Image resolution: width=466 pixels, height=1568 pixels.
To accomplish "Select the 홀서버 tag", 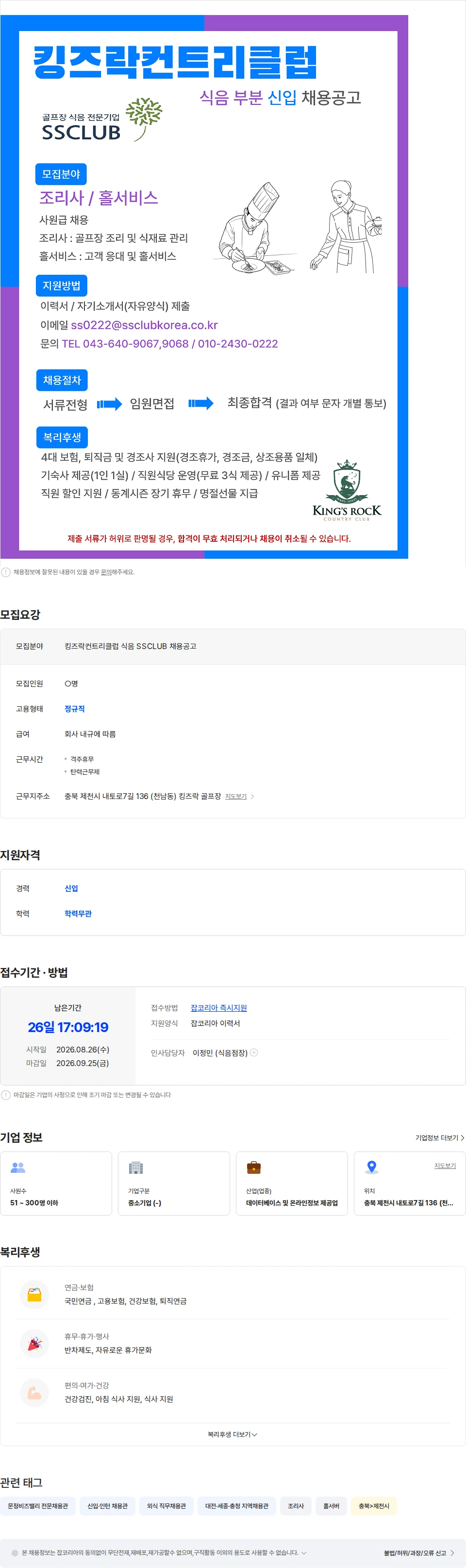I will coord(331,1506).
